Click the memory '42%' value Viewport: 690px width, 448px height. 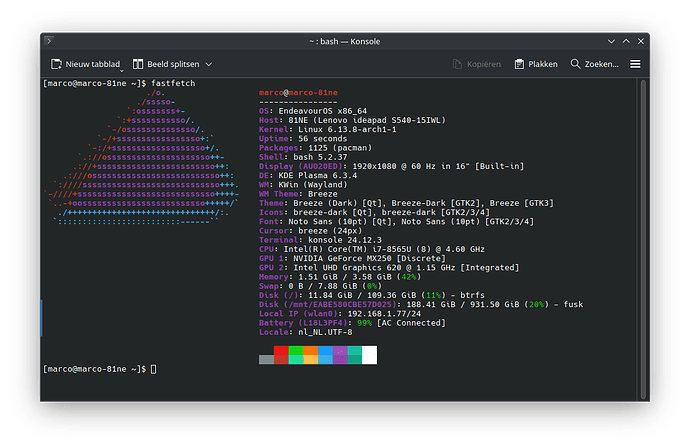click(409, 277)
